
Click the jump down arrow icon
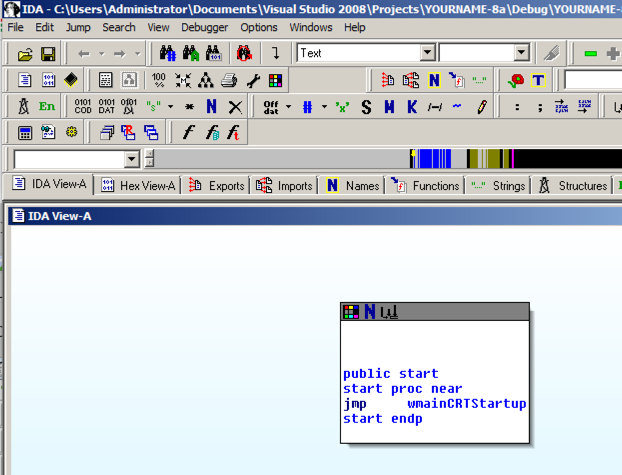pos(275,53)
